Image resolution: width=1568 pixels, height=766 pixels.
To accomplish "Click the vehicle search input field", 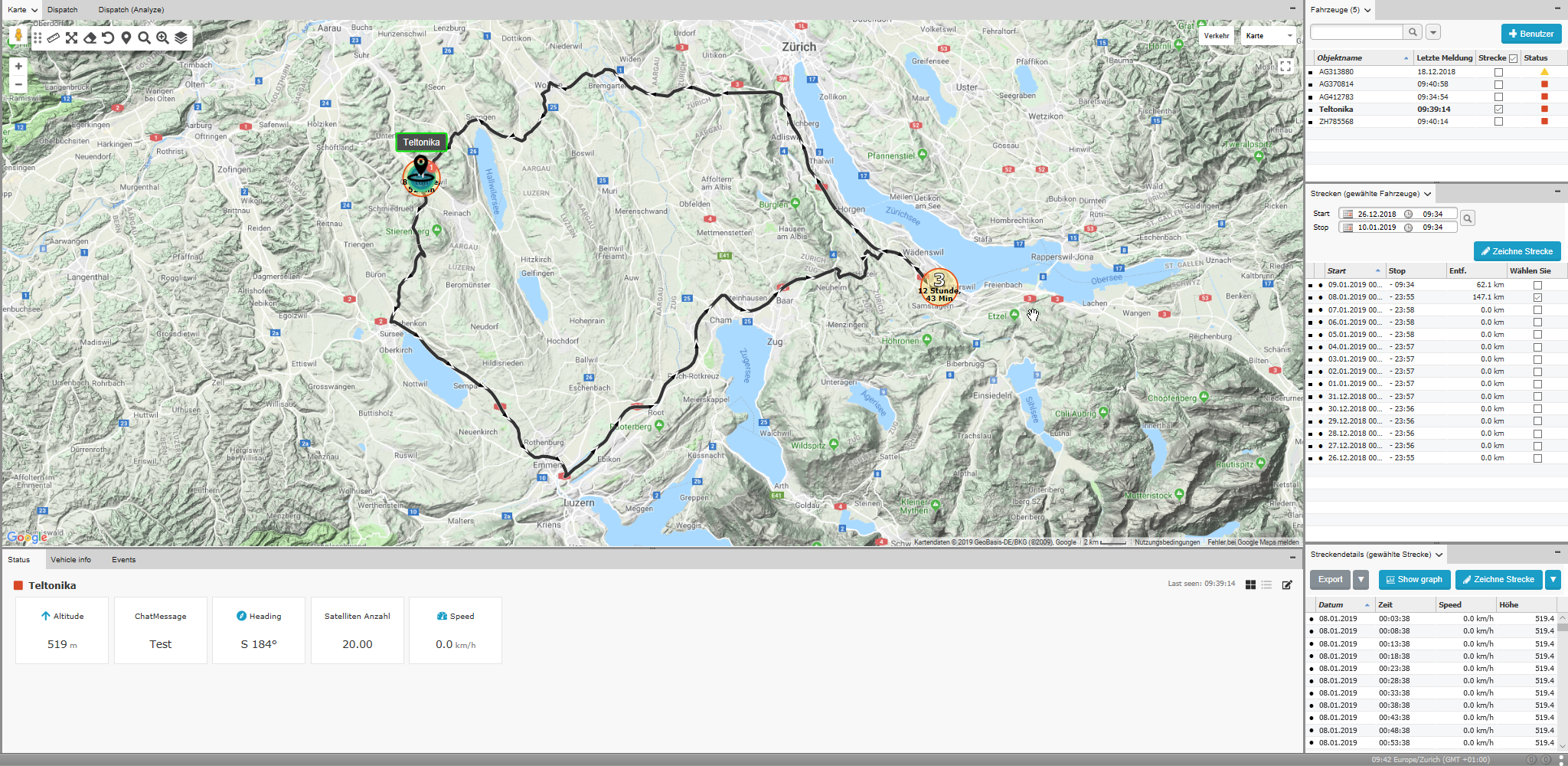I will (x=1356, y=32).
